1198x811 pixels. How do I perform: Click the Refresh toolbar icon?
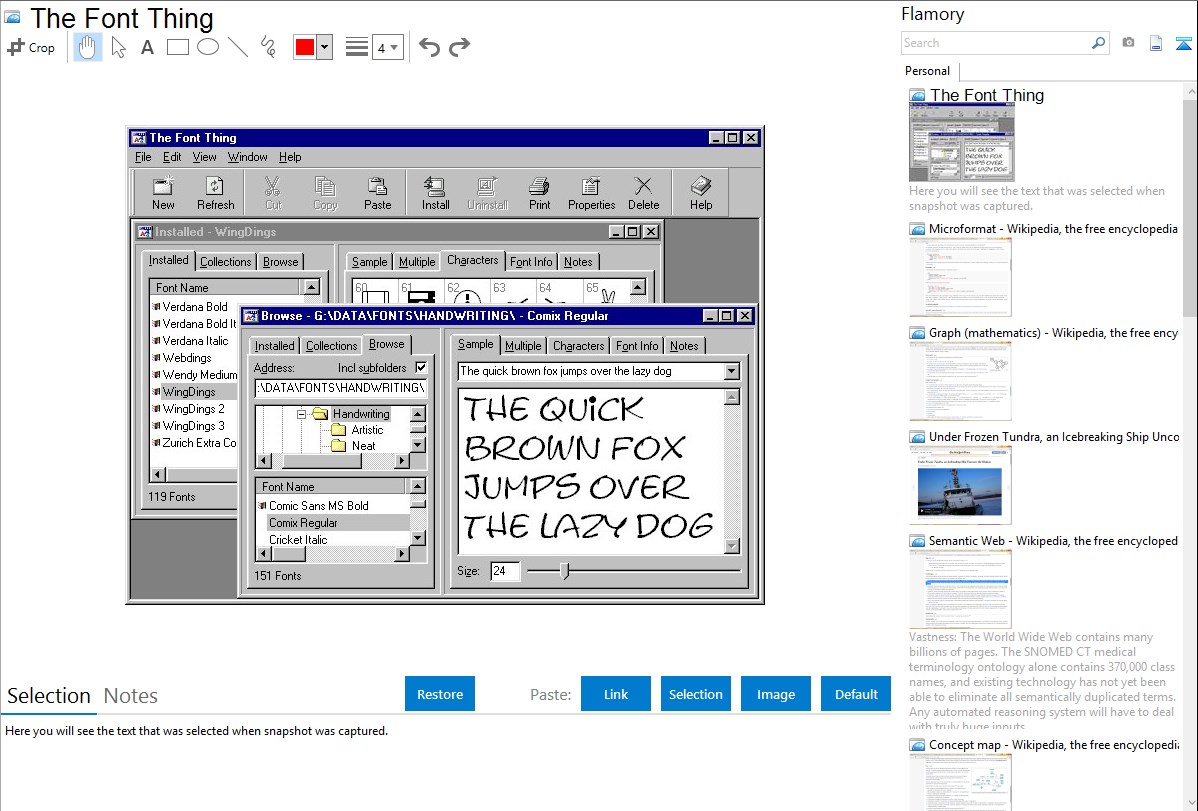click(215, 193)
